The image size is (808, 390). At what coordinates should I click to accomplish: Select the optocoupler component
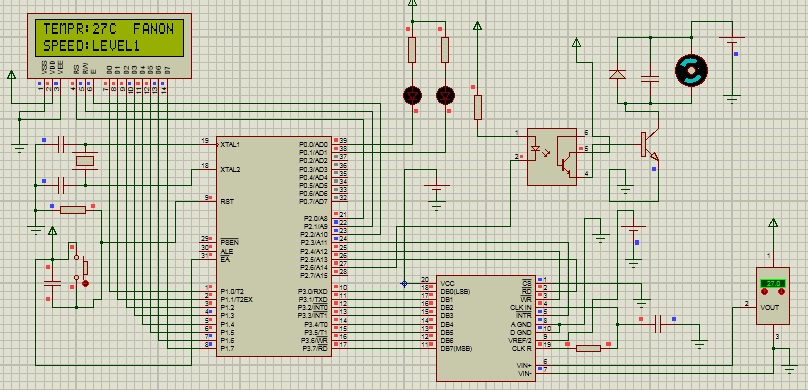(x=552, y=157)
